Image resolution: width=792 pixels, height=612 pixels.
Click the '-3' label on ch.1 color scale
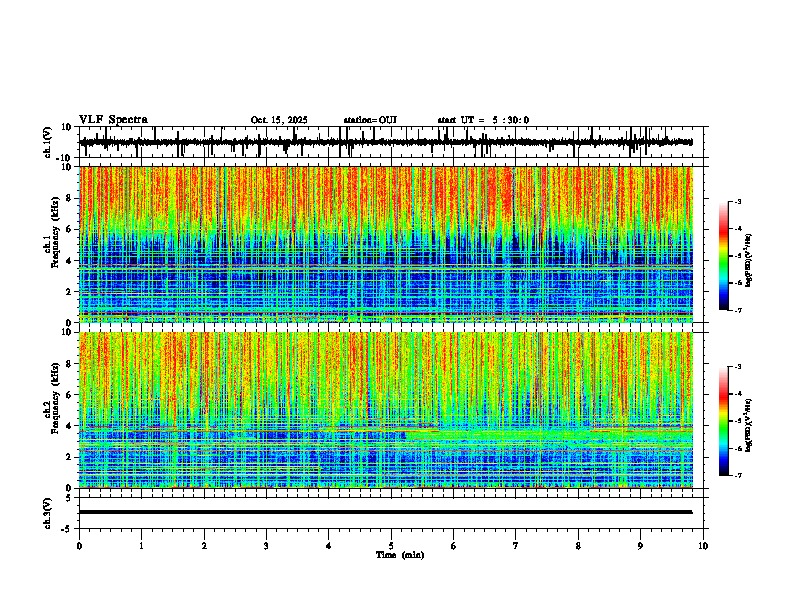pyautogui.click(x=737, y=201)
